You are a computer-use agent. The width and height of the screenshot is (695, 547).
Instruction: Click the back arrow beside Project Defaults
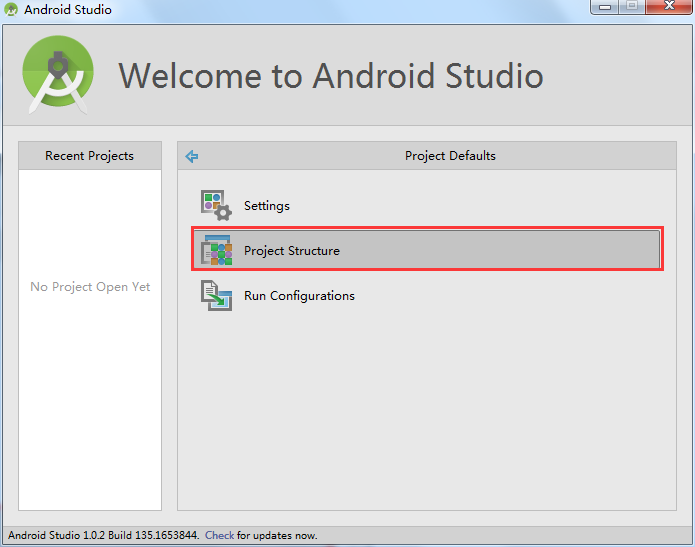pyautogui.click(x=192, y=156)
